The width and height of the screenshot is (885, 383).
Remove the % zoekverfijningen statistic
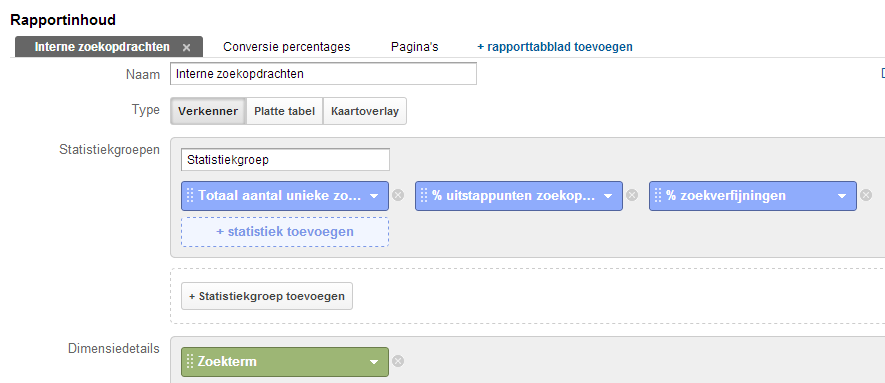click(x=866, y=195)
